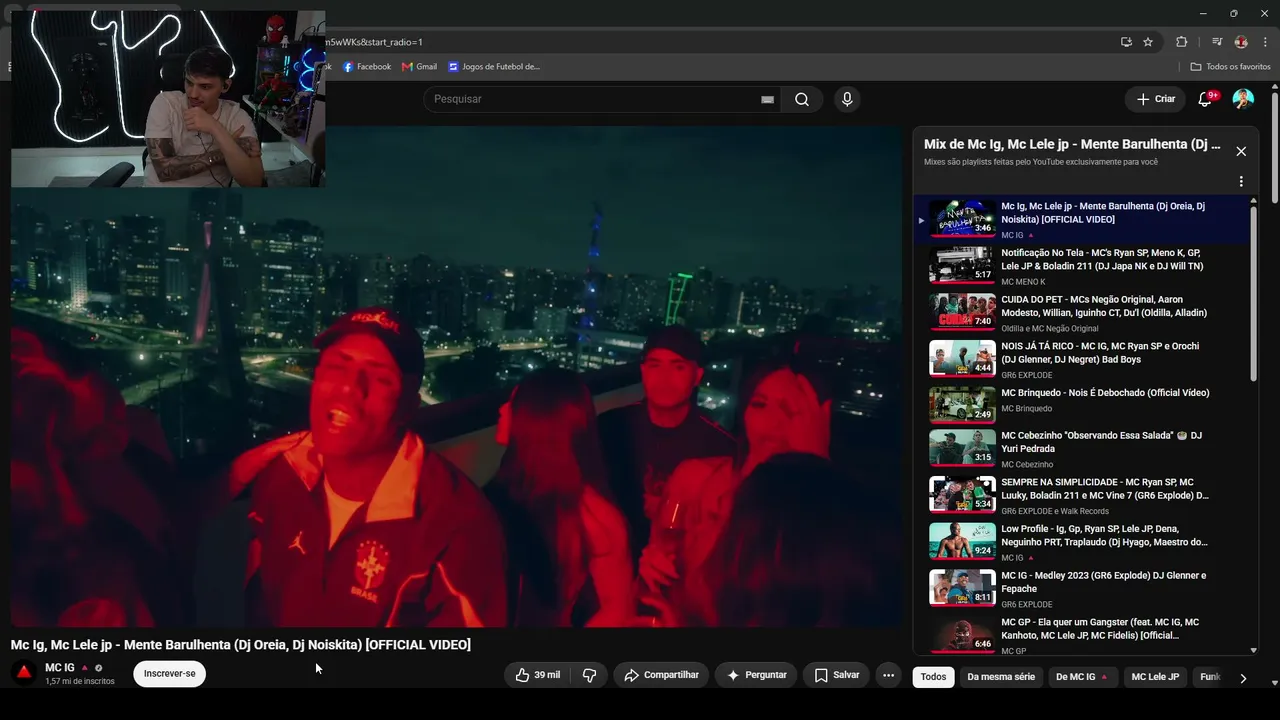Open Chrome media controls icon

pyautogui.click(x=1217, y=42)
